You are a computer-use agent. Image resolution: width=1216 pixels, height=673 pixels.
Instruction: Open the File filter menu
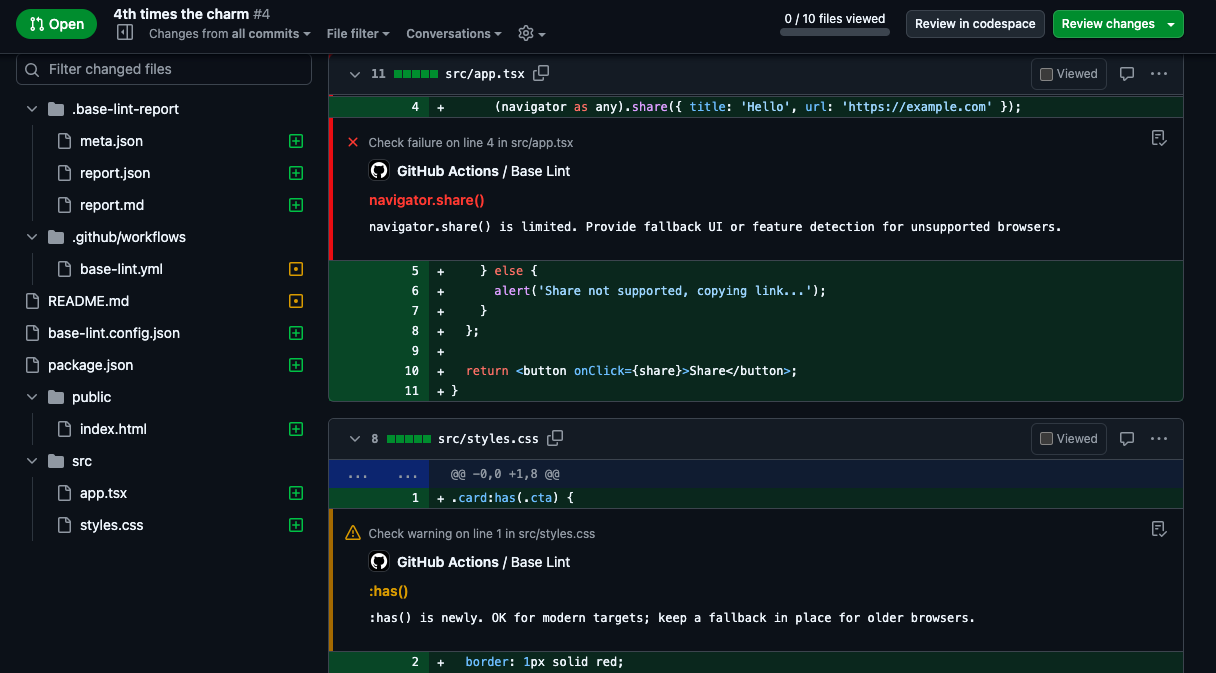[358, 34]
